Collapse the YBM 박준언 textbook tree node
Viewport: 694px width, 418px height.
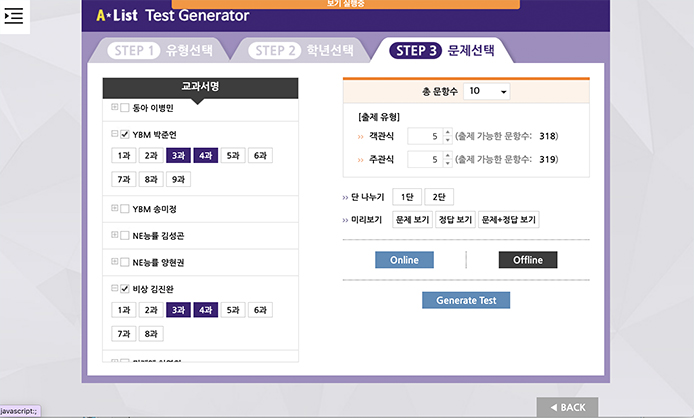pyautogui.click(x=114, y=134)
